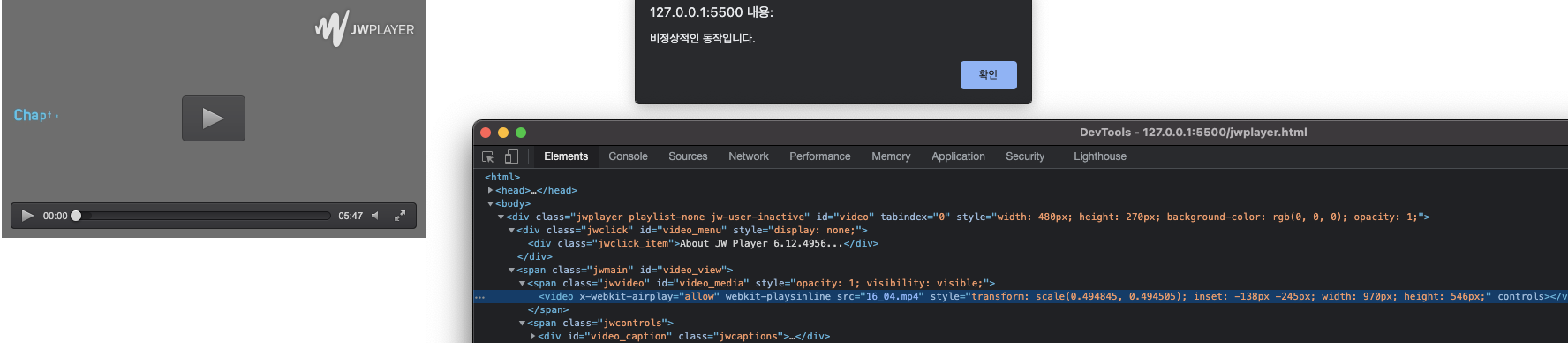Activate the DevTools inspect element picker icon

click(x=488, y=156)
